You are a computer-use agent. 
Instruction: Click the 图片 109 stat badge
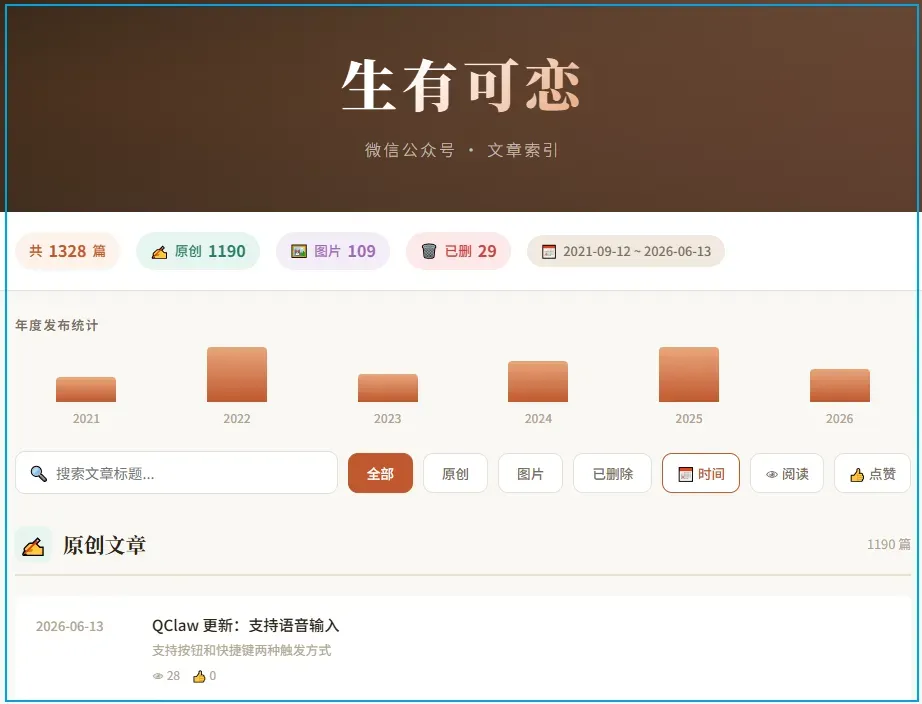[x=333, y=251]
